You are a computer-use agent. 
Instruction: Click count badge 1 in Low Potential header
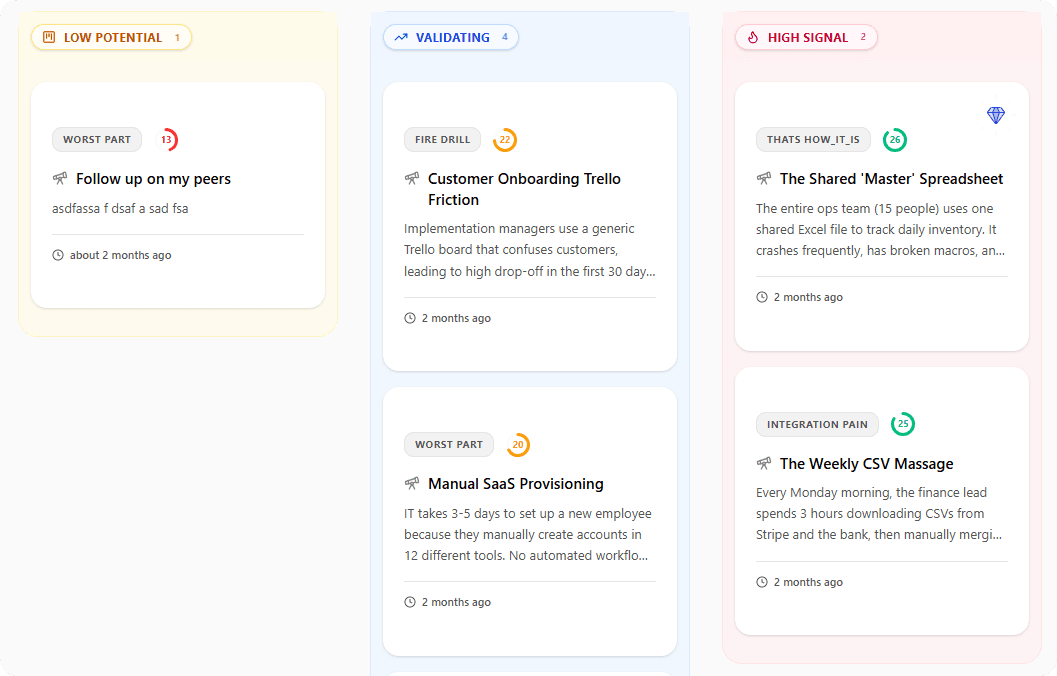click(177, 37)
